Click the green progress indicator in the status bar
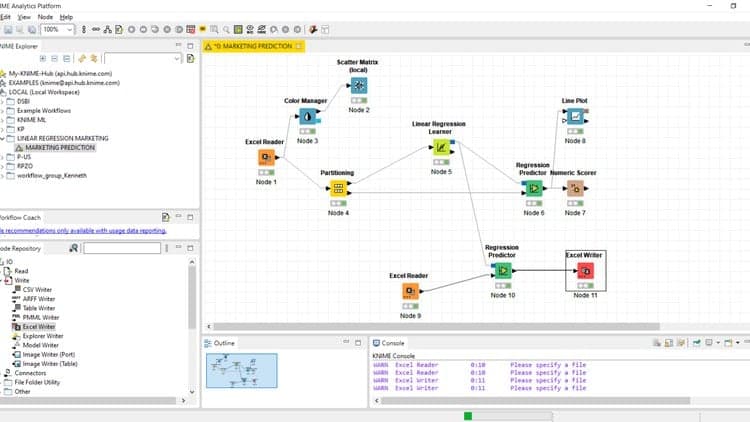The width and height of the screenshot is (750, 422). click(x=468, y=416)
